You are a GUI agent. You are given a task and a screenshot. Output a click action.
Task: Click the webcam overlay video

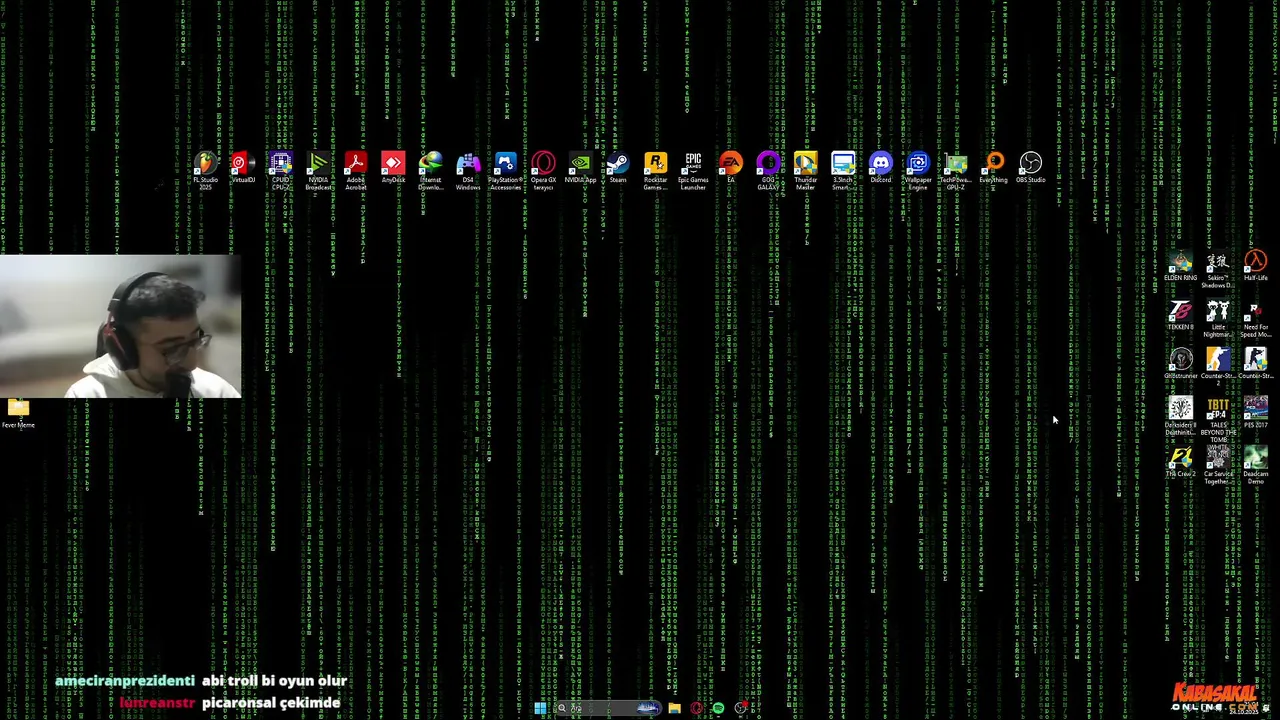[120, 326]
